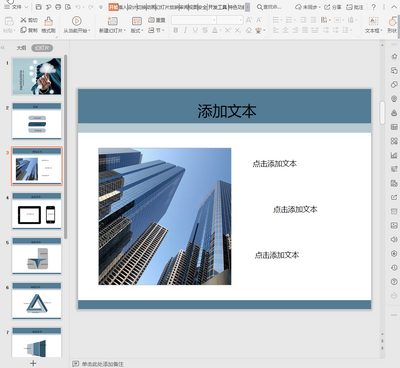Toggle underline formatting
Viewport: 400px width, 368px height.
click(195, 30)
